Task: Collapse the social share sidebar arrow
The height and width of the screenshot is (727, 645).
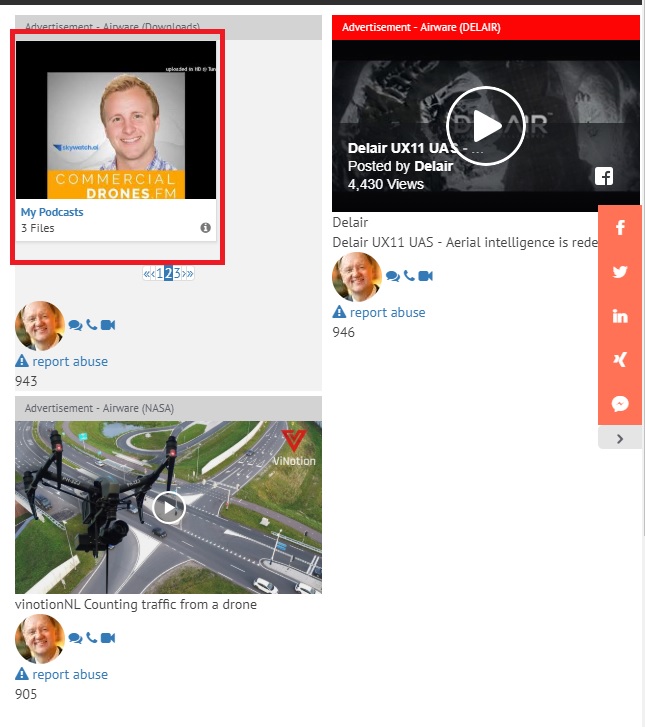Action: pos(620,439)
